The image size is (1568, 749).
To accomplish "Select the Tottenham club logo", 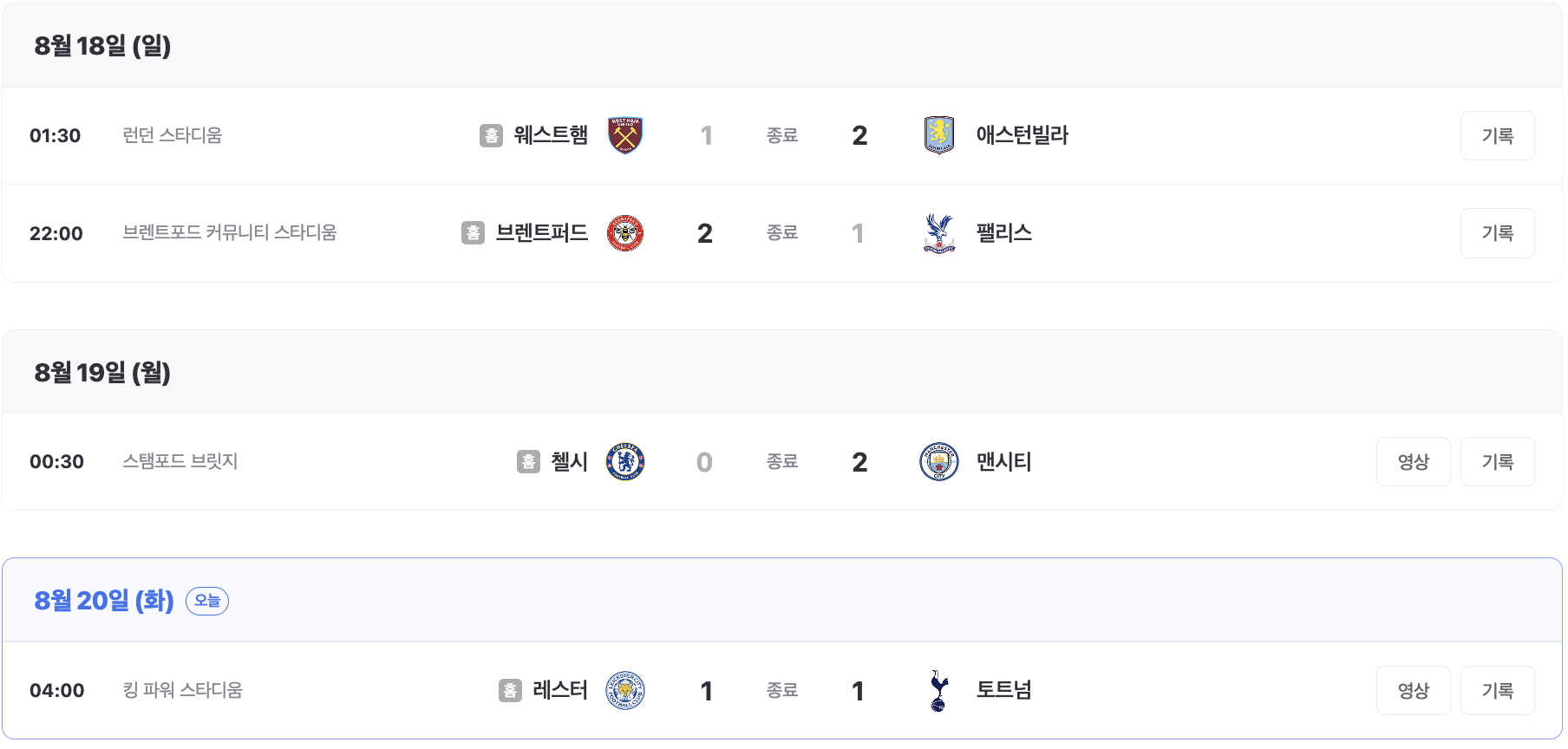I will coord(939,690).
